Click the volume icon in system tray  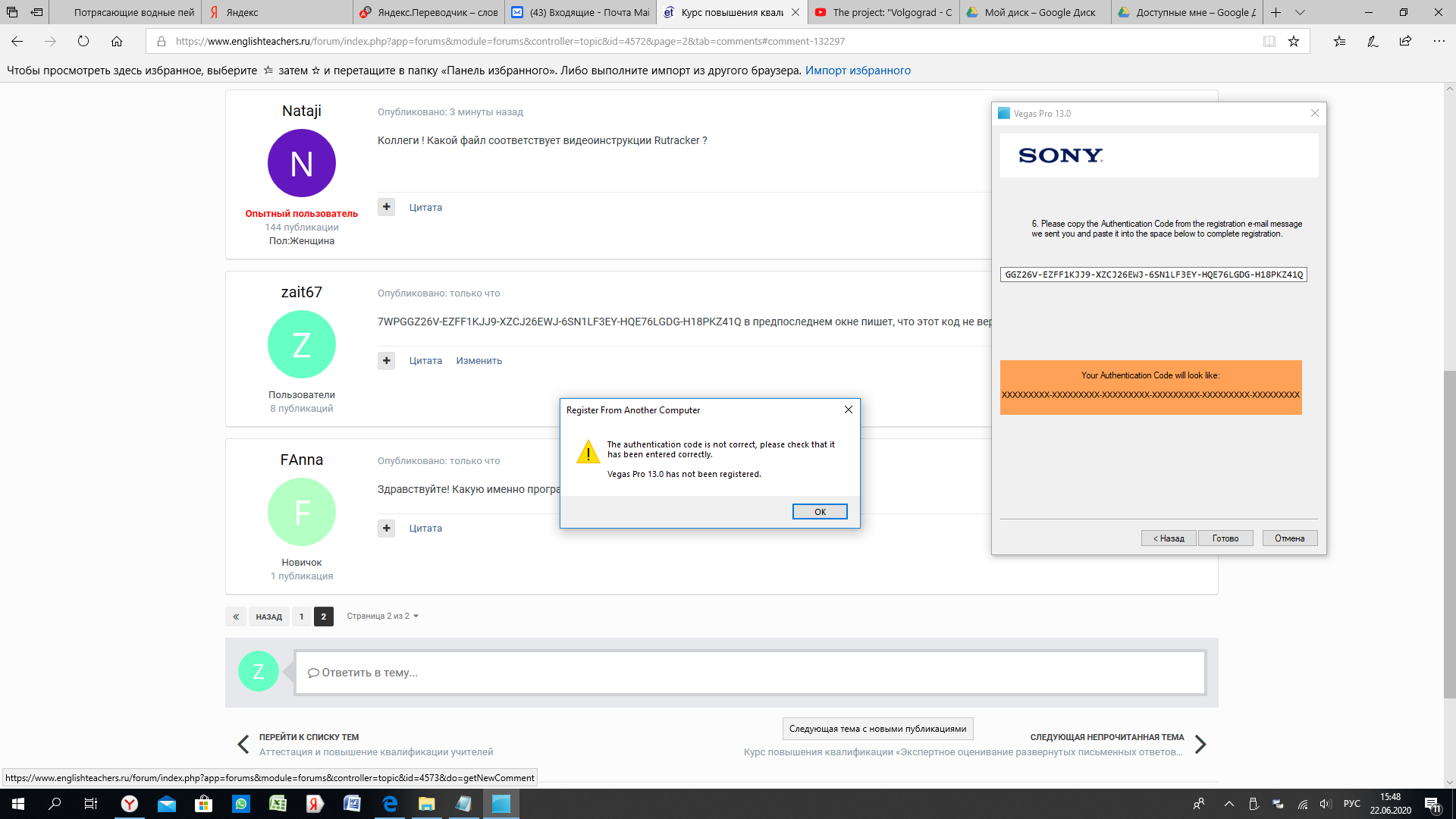(x=1326, y=804)
